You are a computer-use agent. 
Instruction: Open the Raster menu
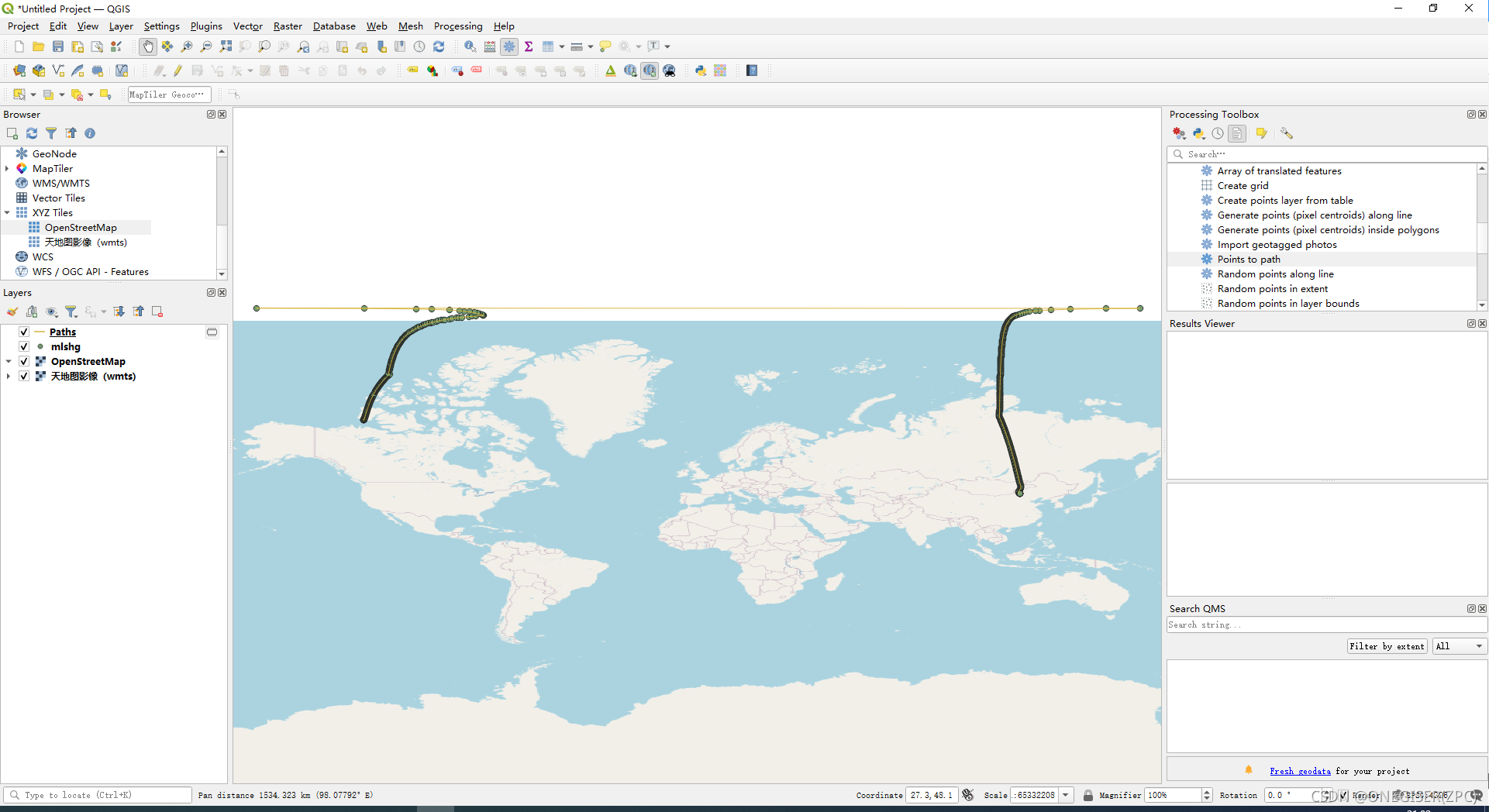pos(288,26)
